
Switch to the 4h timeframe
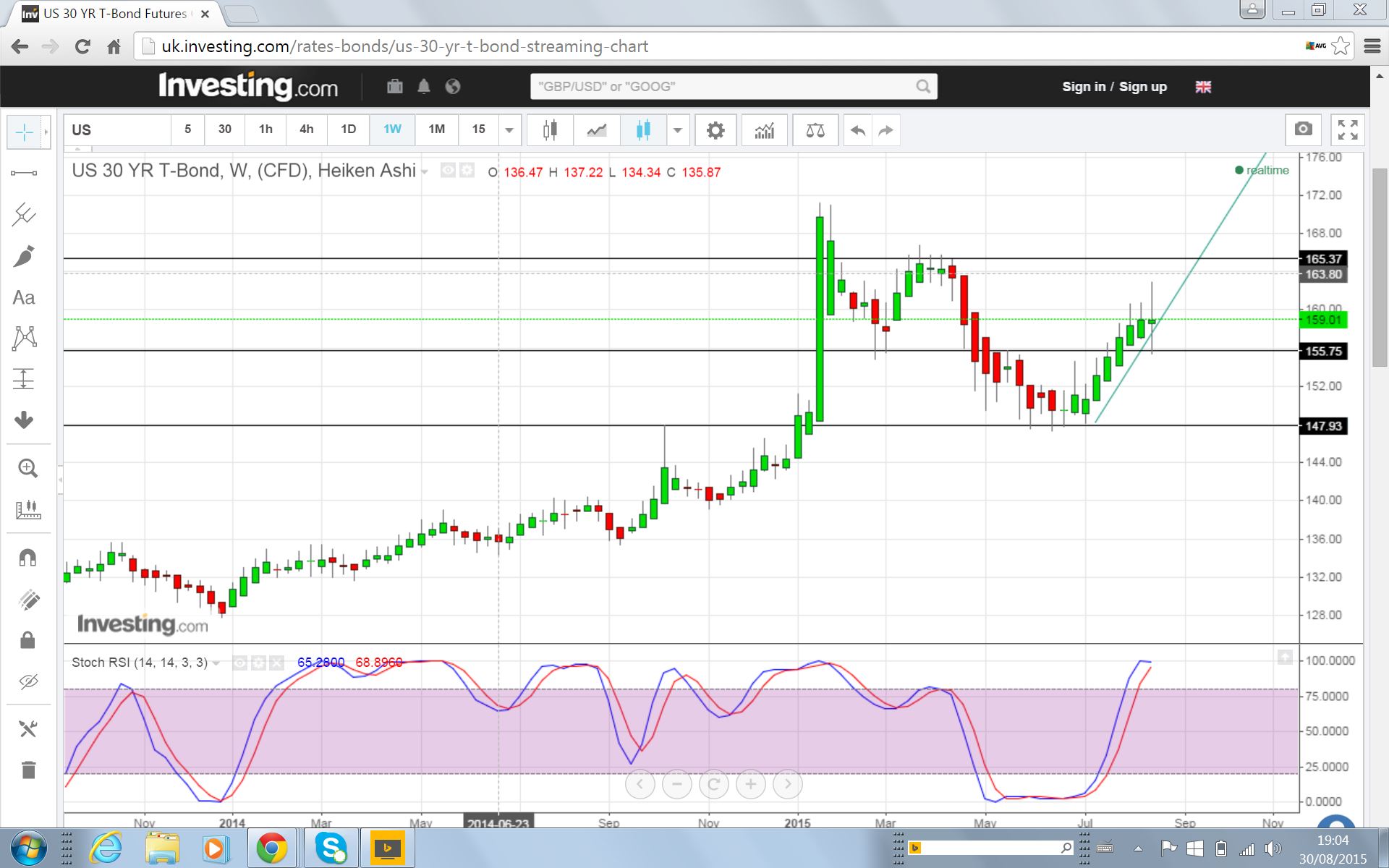point(307,130)
